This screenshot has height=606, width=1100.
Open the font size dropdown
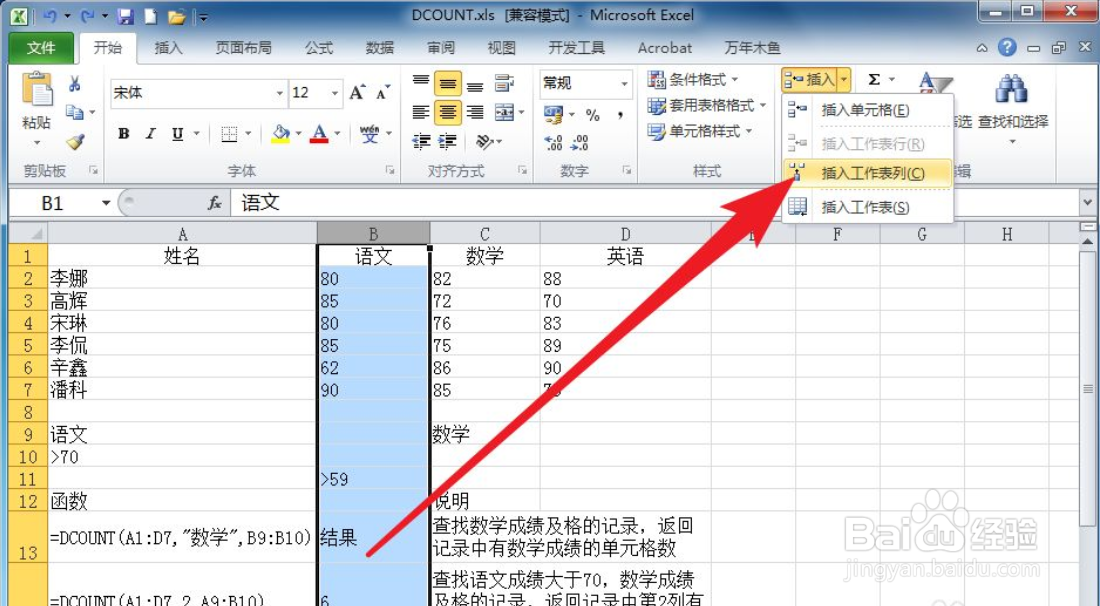tap(332, 94)
